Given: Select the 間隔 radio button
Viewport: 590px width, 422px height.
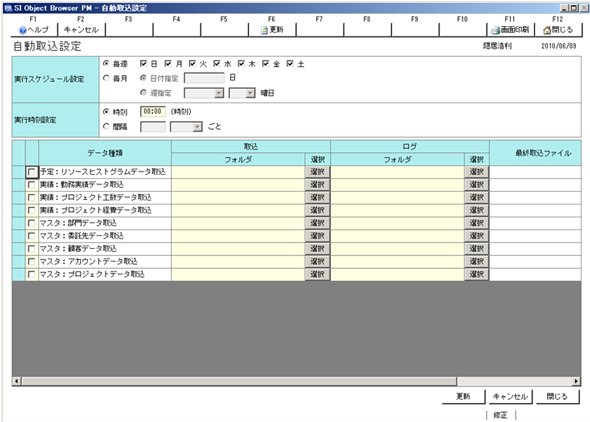Looking at the screenshot, I should 106,126.
